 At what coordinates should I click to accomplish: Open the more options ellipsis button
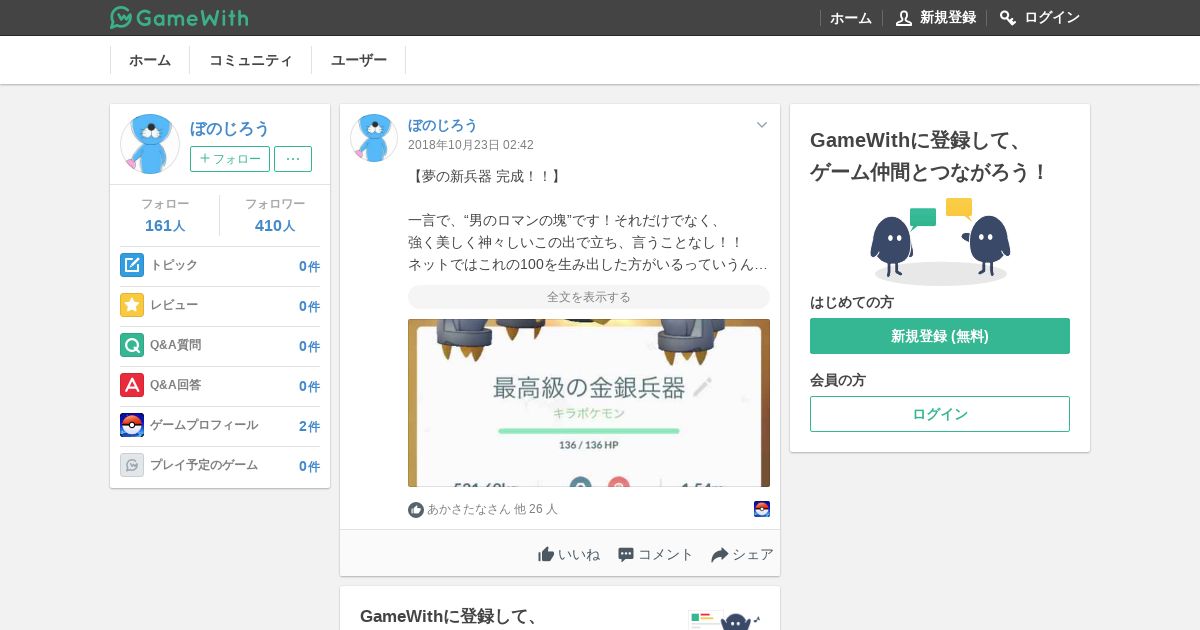293,159
